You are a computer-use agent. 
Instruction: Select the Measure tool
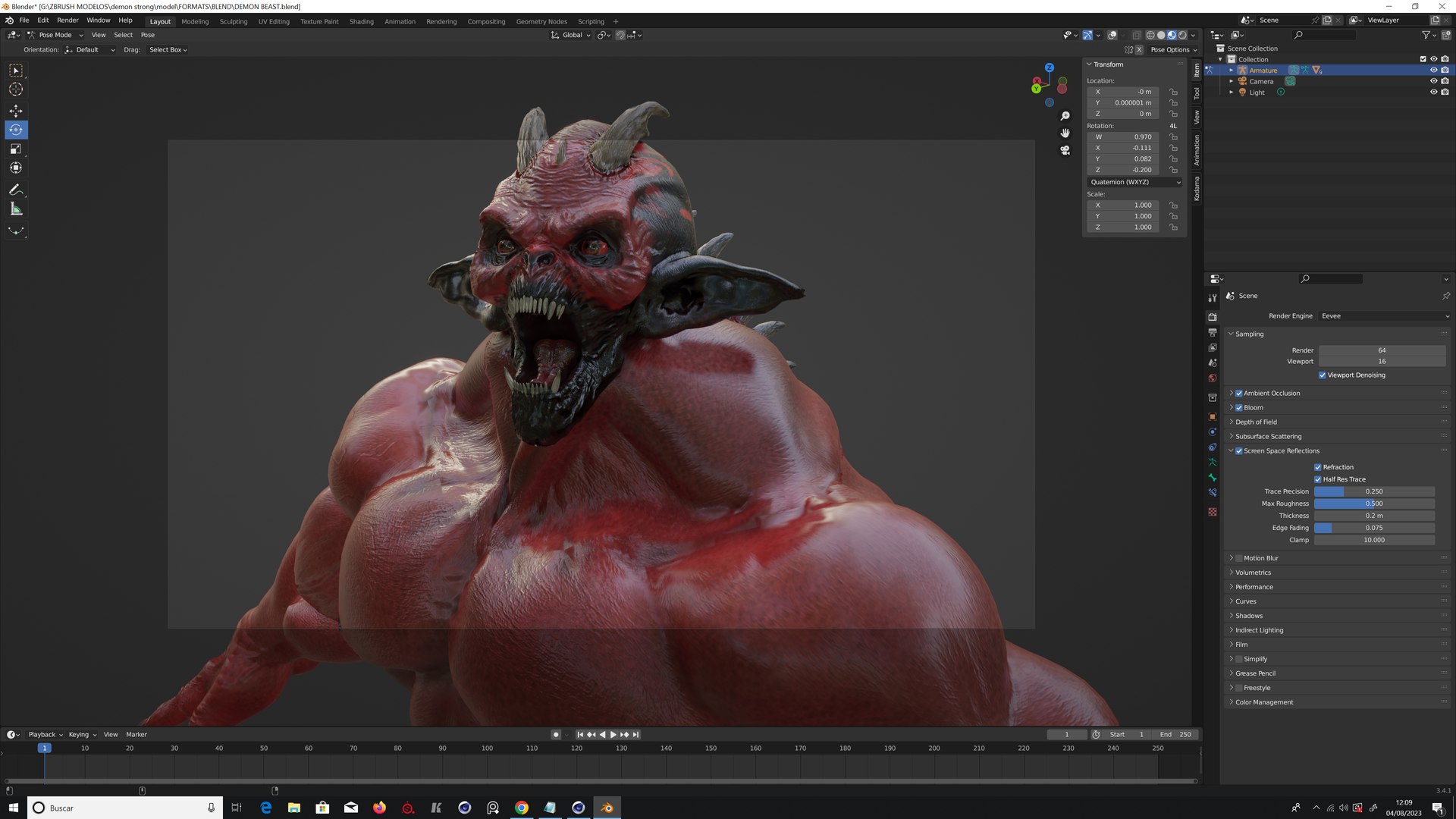pos(16,209)
